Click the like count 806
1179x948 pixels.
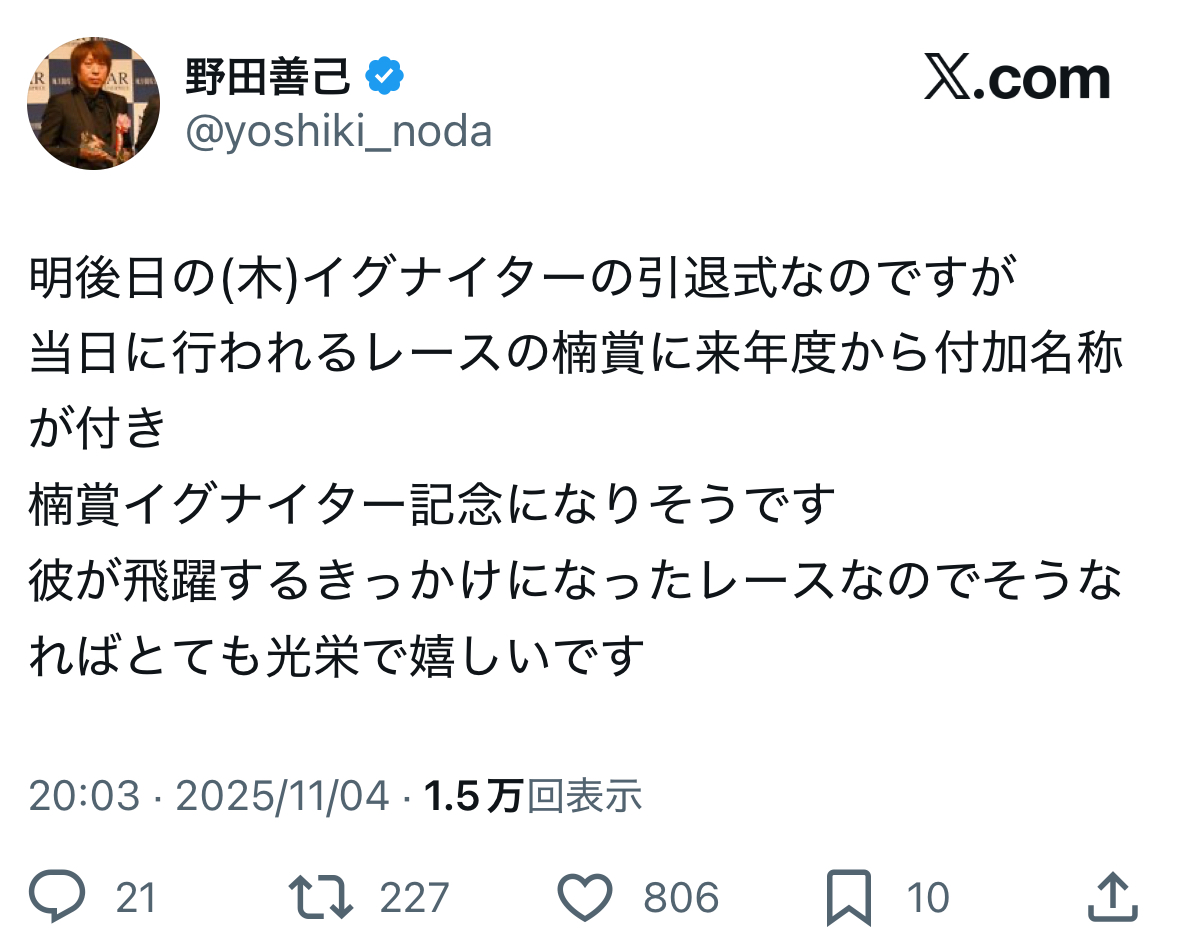coord(681,898)
